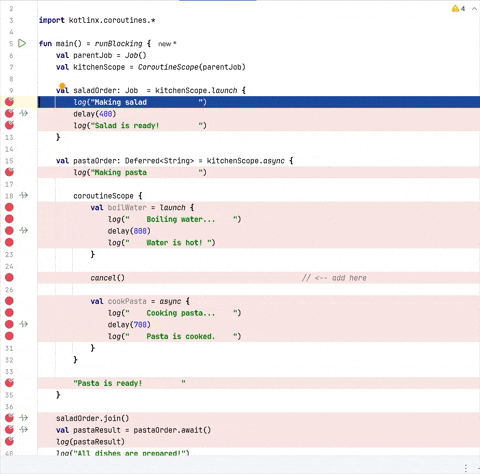Click "CoroutineScope(parentJob)" call

point(192,67)
